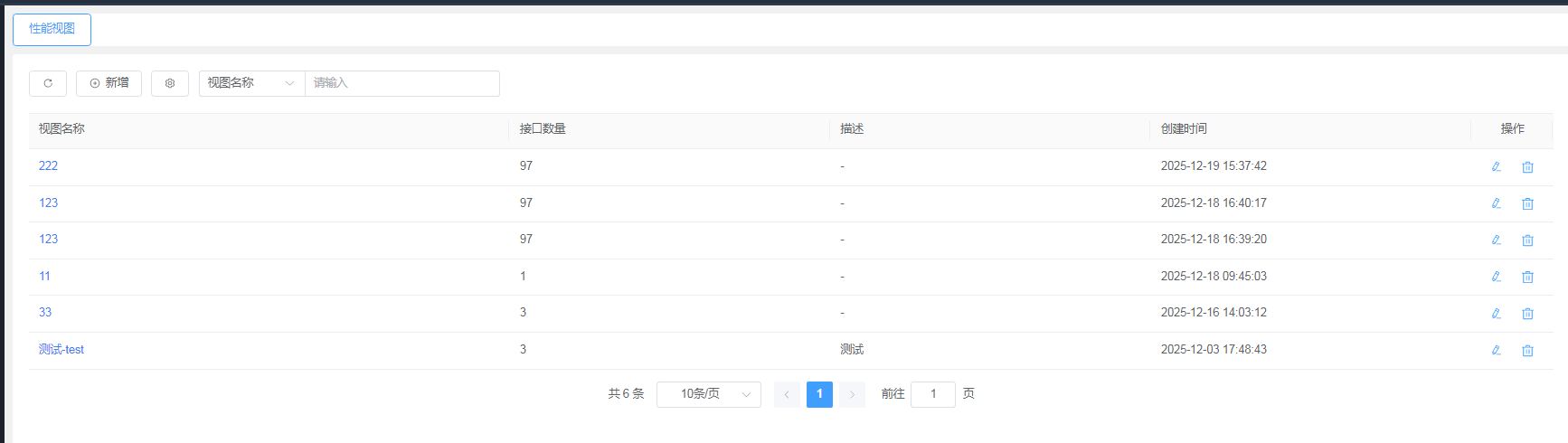Edit the view named 33
1568x443 pixels.
[x=1497, y=313]
